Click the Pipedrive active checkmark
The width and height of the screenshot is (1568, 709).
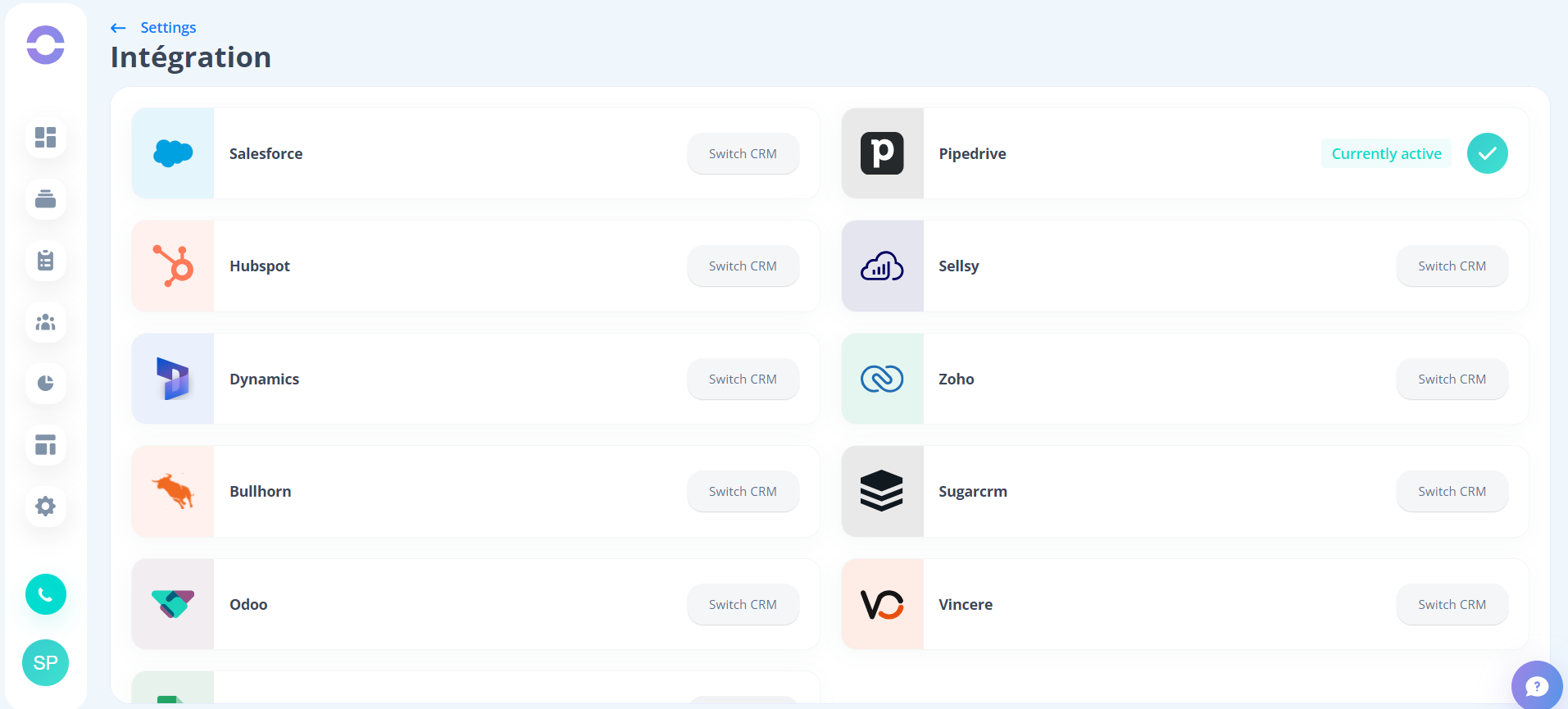(x=1488, y=153)
